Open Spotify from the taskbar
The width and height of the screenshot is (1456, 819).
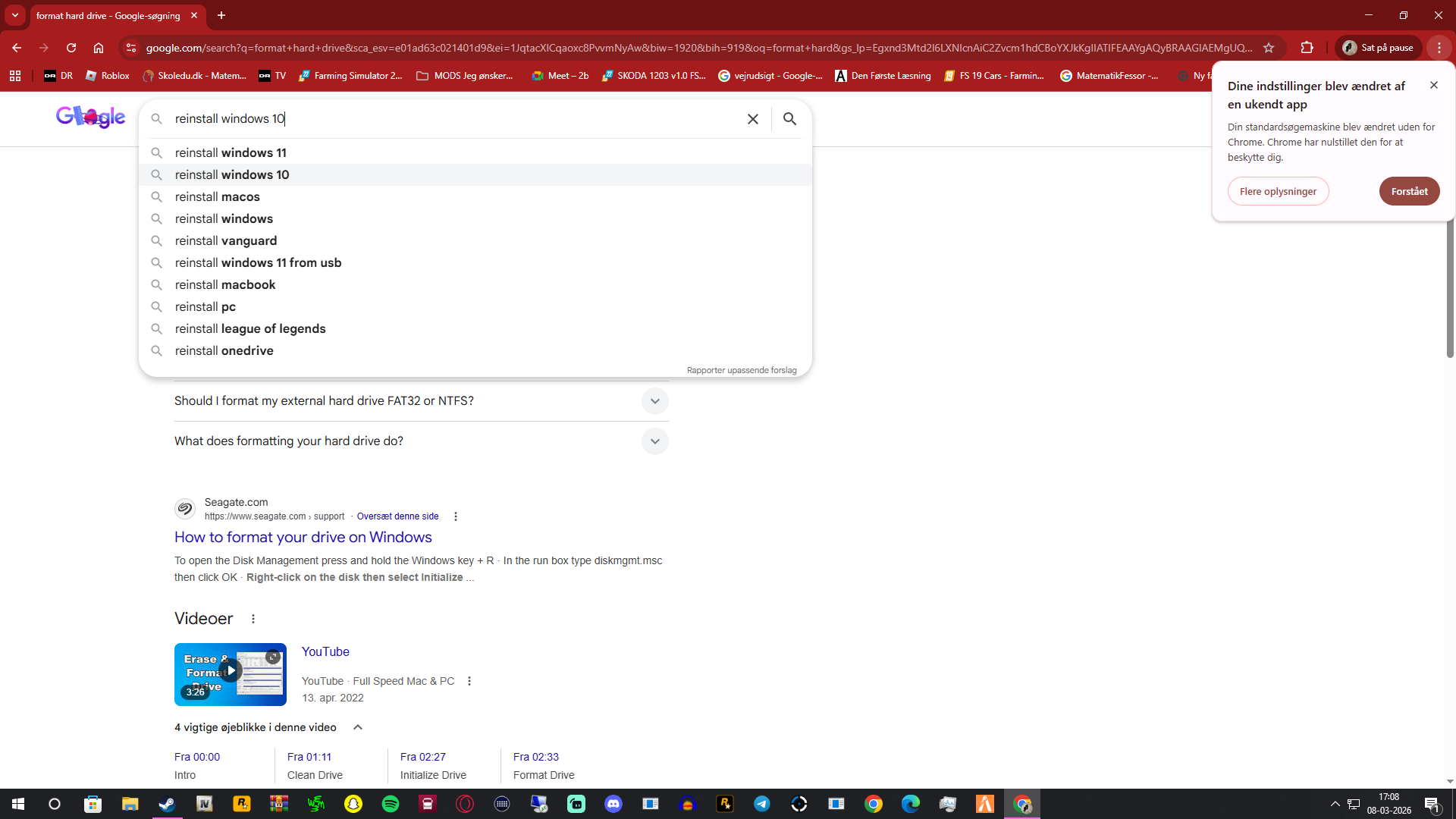391,804
